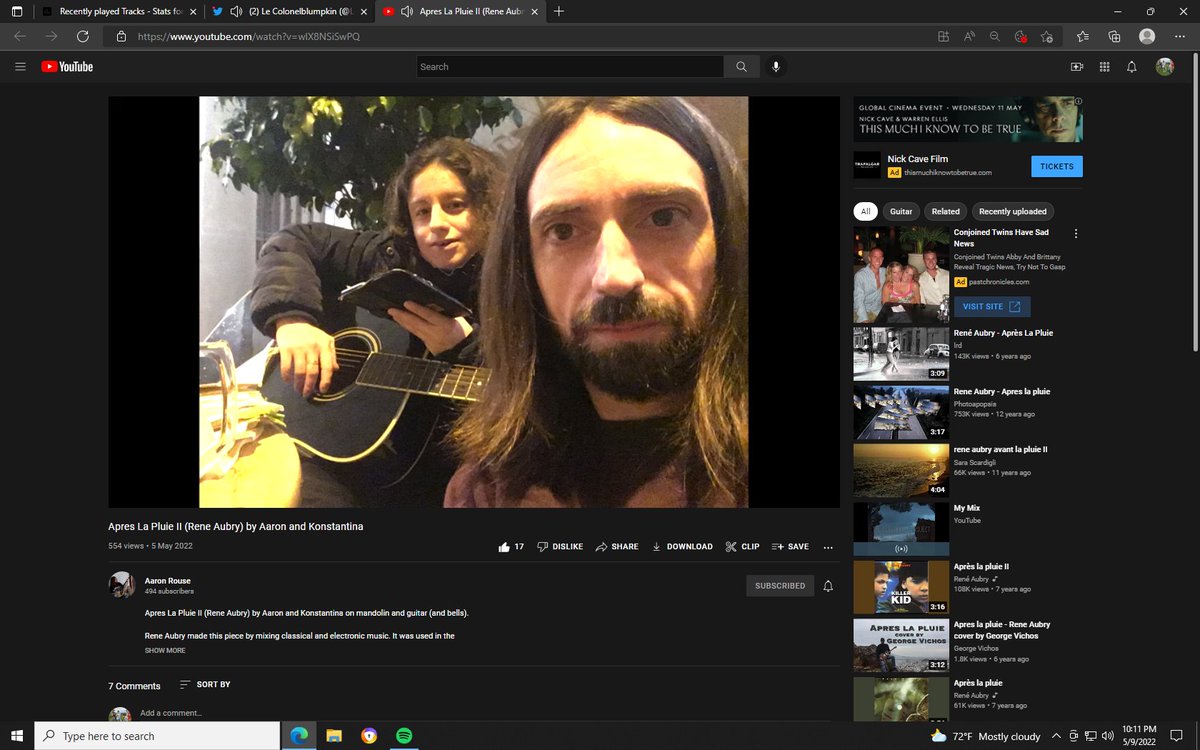Like the video with thumbs up

(x=511, y=547)
